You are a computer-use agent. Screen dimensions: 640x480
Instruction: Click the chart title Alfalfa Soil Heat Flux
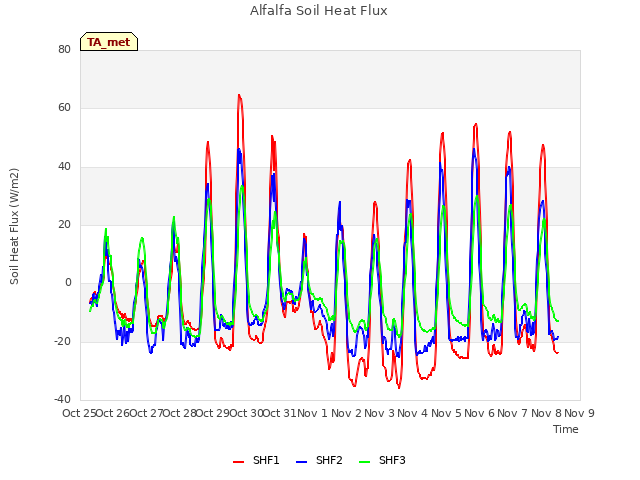coord(319,11)
